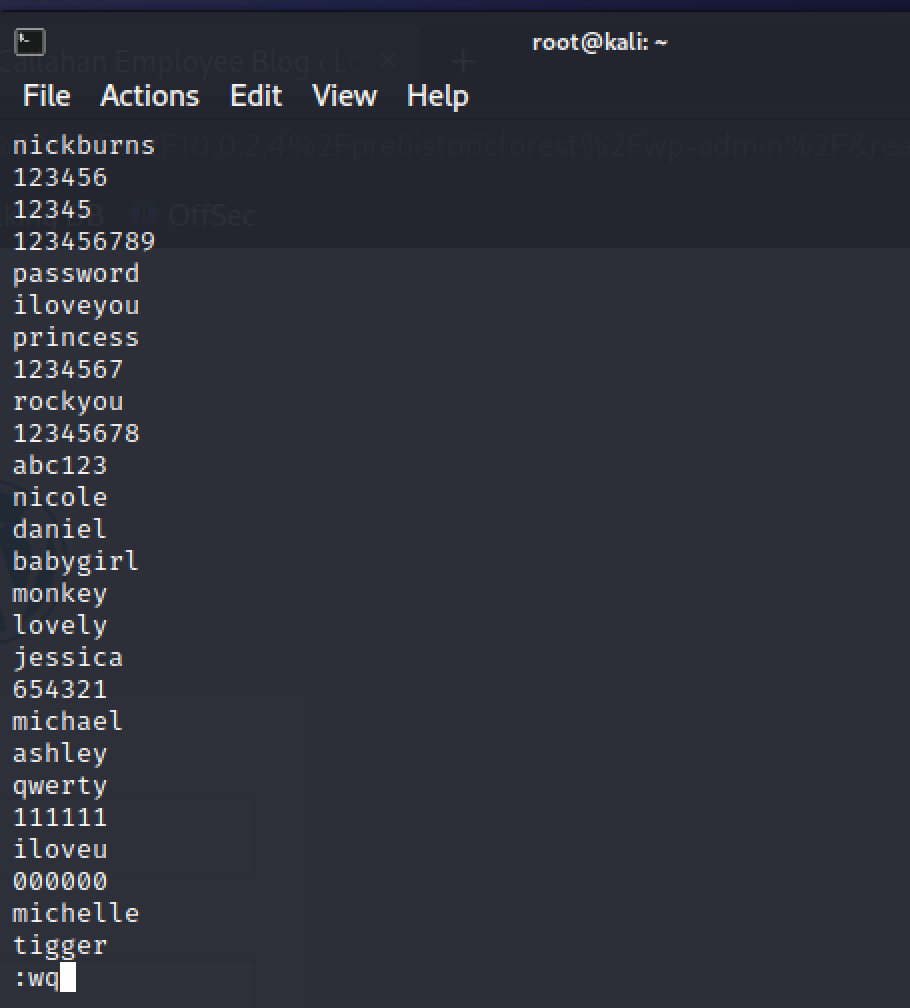Open the File menu

46,96
